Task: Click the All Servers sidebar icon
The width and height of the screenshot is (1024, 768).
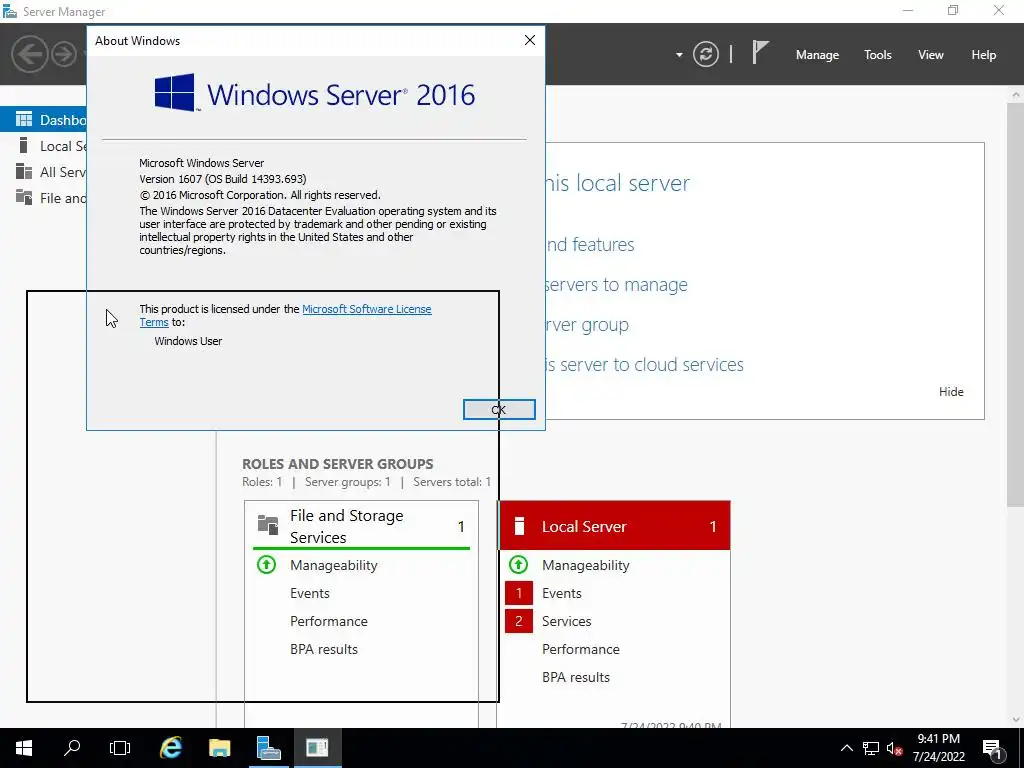Action: [24, 171]
